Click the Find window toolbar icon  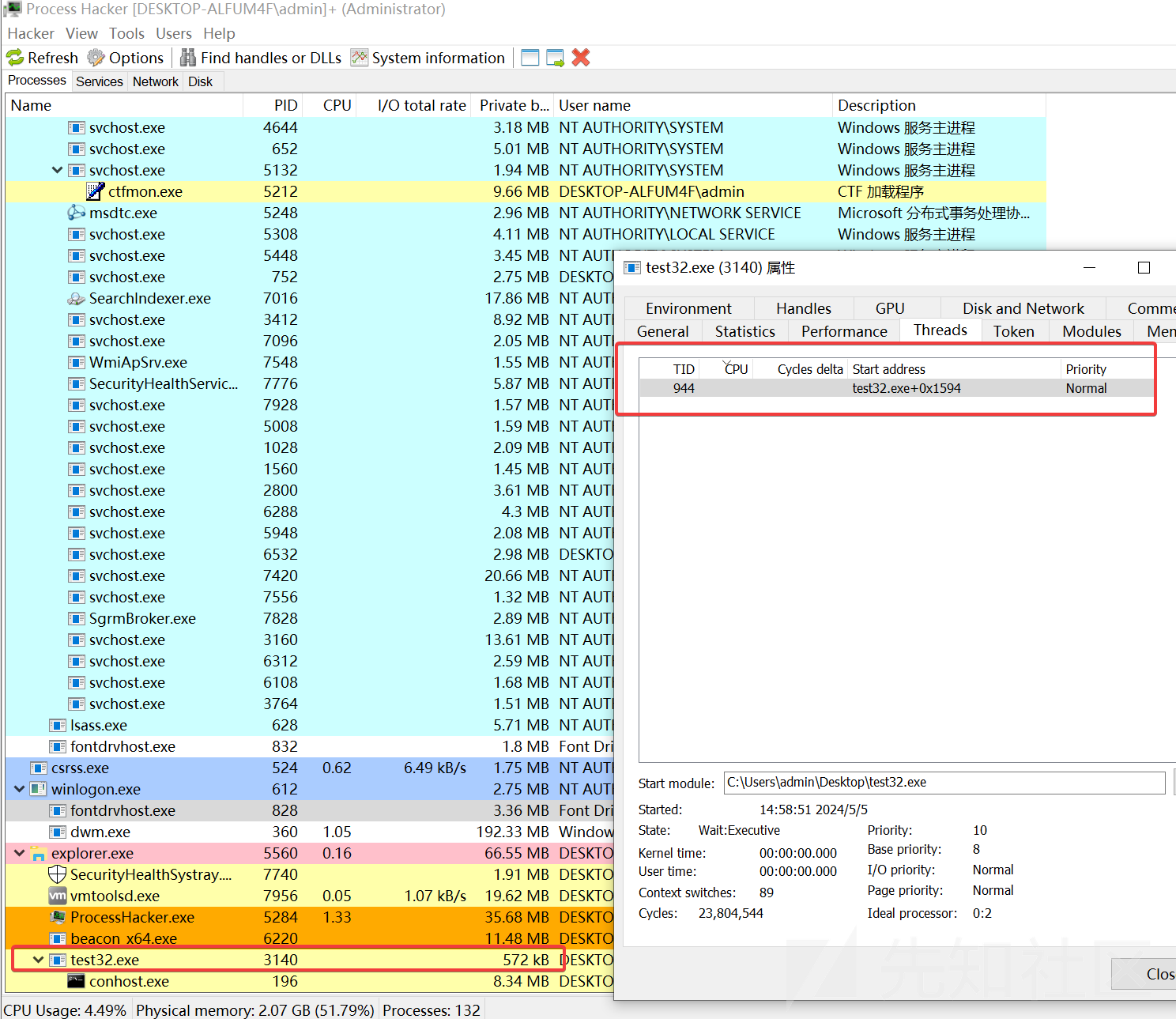tap(530, 58)
